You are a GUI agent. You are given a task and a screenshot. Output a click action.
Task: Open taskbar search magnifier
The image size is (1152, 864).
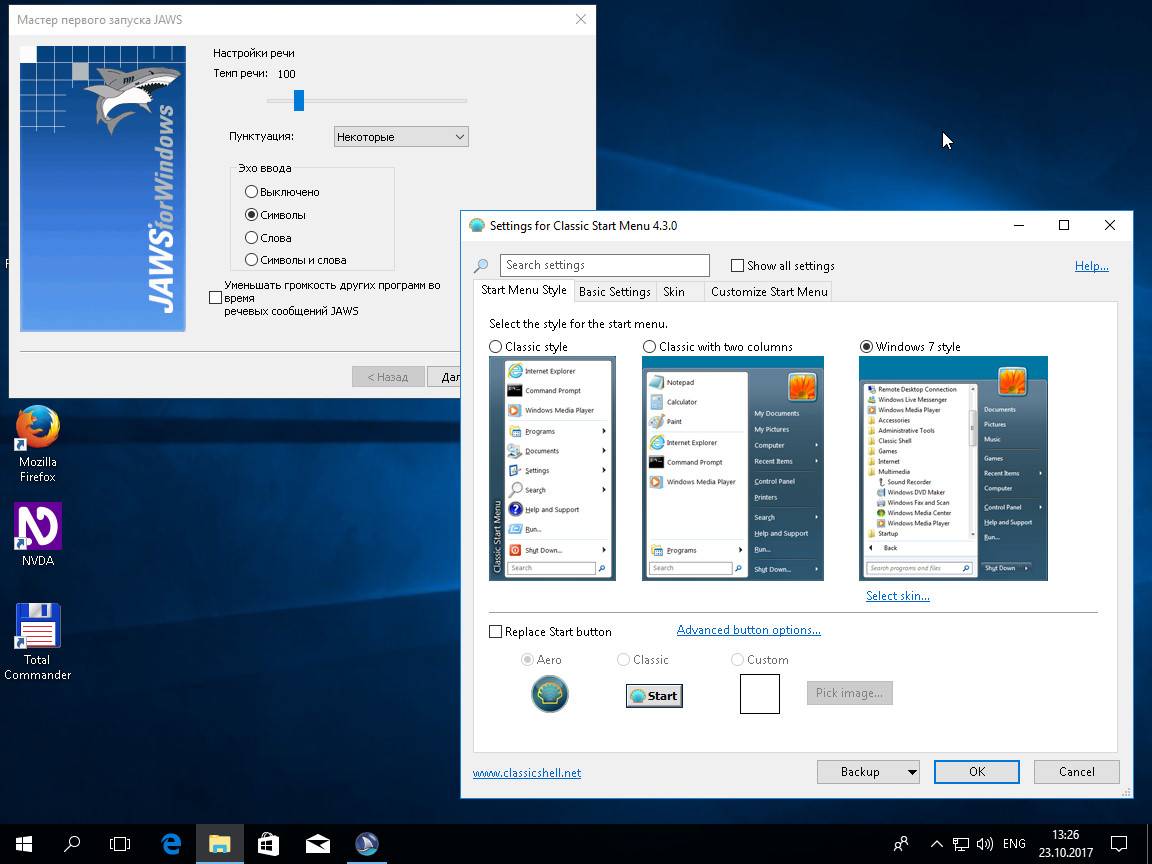click(x=72, y=843)
